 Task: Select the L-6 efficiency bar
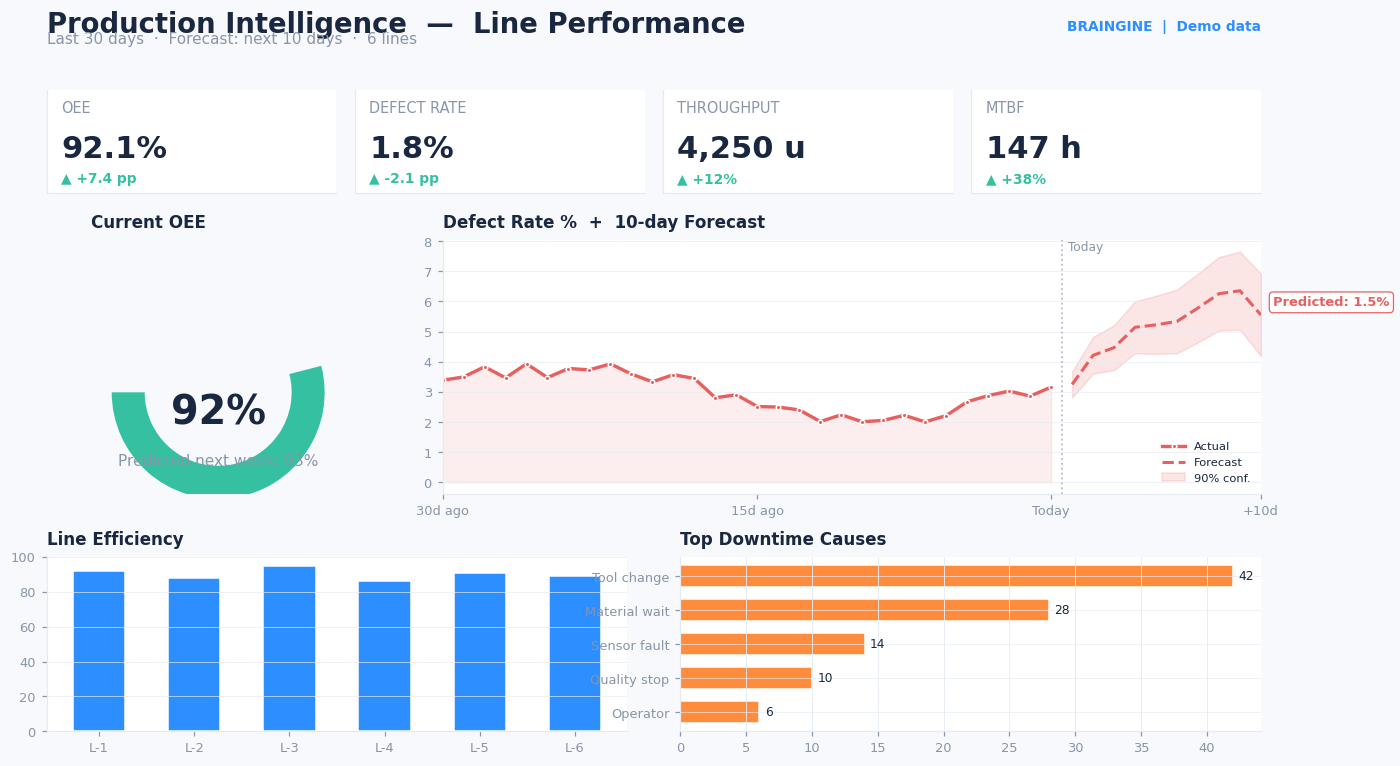pyautogui.click(x=574, y=653)
